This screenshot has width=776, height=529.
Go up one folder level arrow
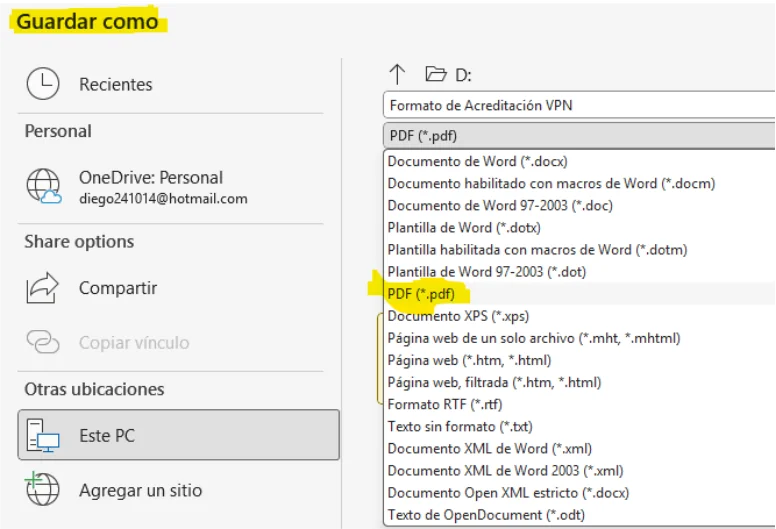tap(397, 75)
